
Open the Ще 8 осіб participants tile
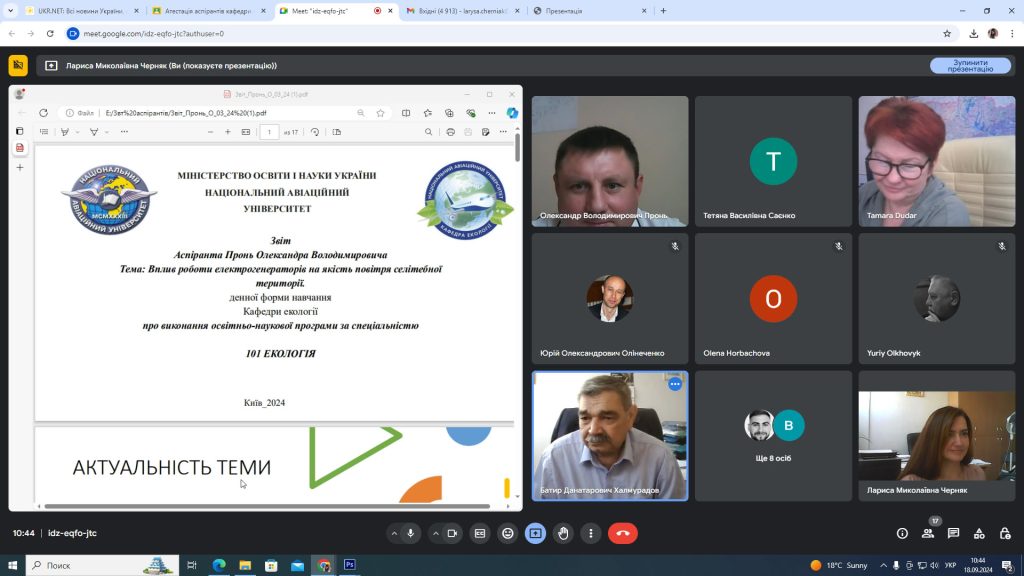click(x=773, y=436)
